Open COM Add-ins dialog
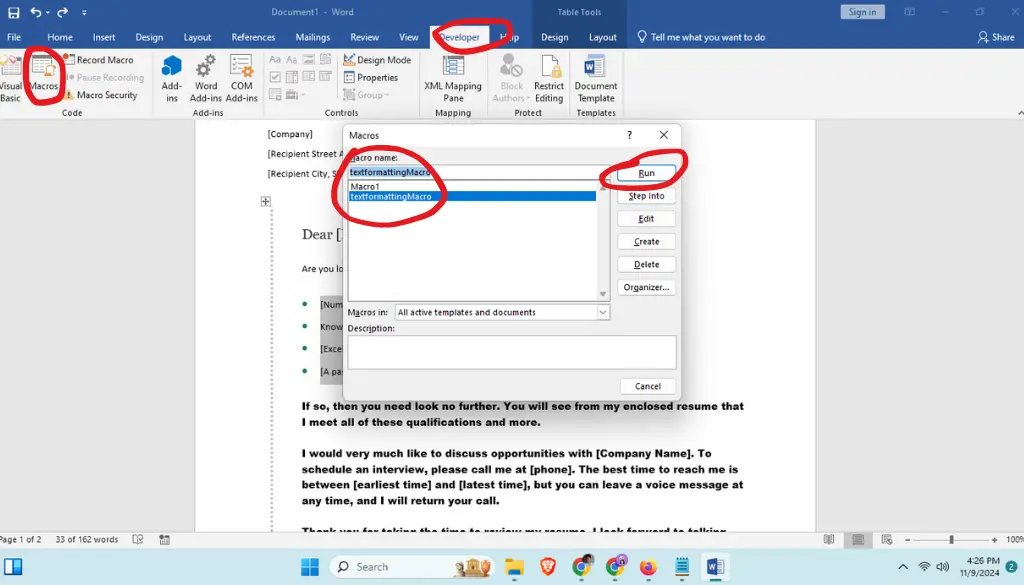Viewport: 1024px width, 585px height. coord(241,78)
